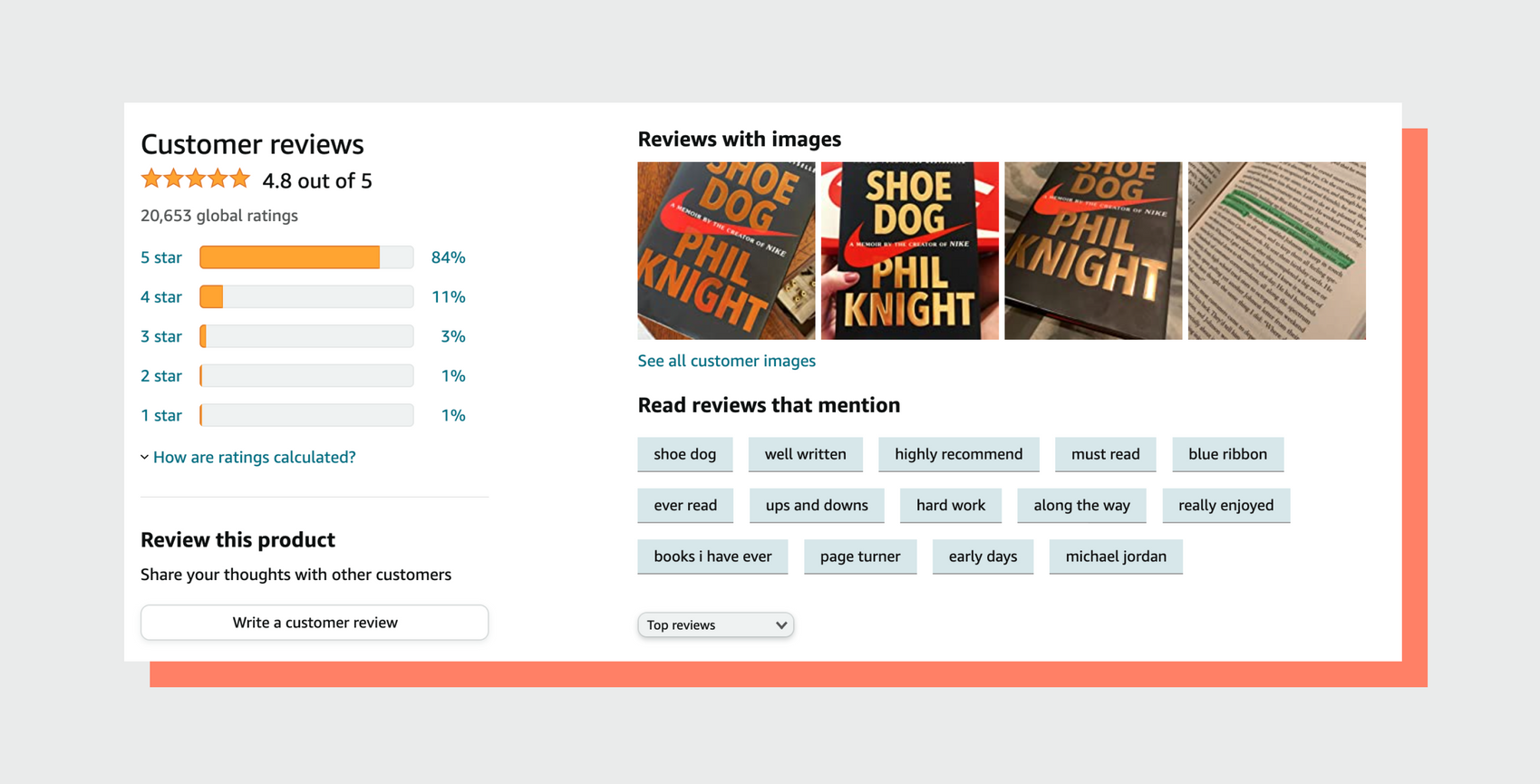The height and width of the screenshot is (784, 1540).
Task: Click the 4.8 out of 5 text
Action: coord(317,180)
